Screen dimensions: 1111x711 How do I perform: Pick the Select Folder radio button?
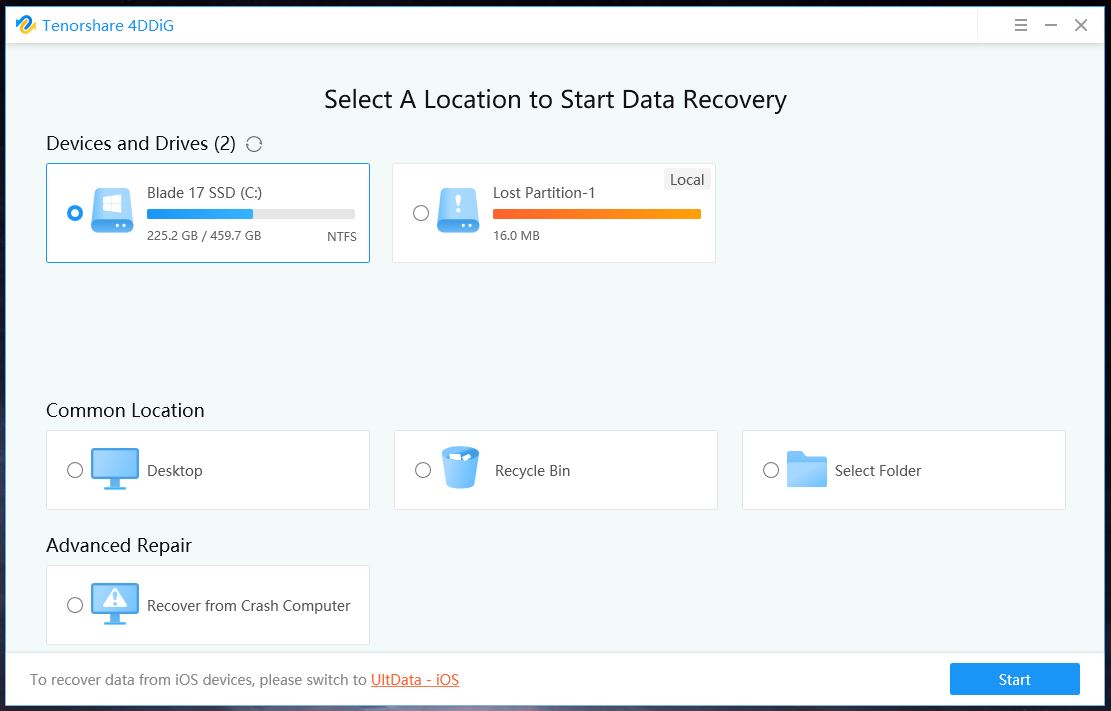pos(771,470)
